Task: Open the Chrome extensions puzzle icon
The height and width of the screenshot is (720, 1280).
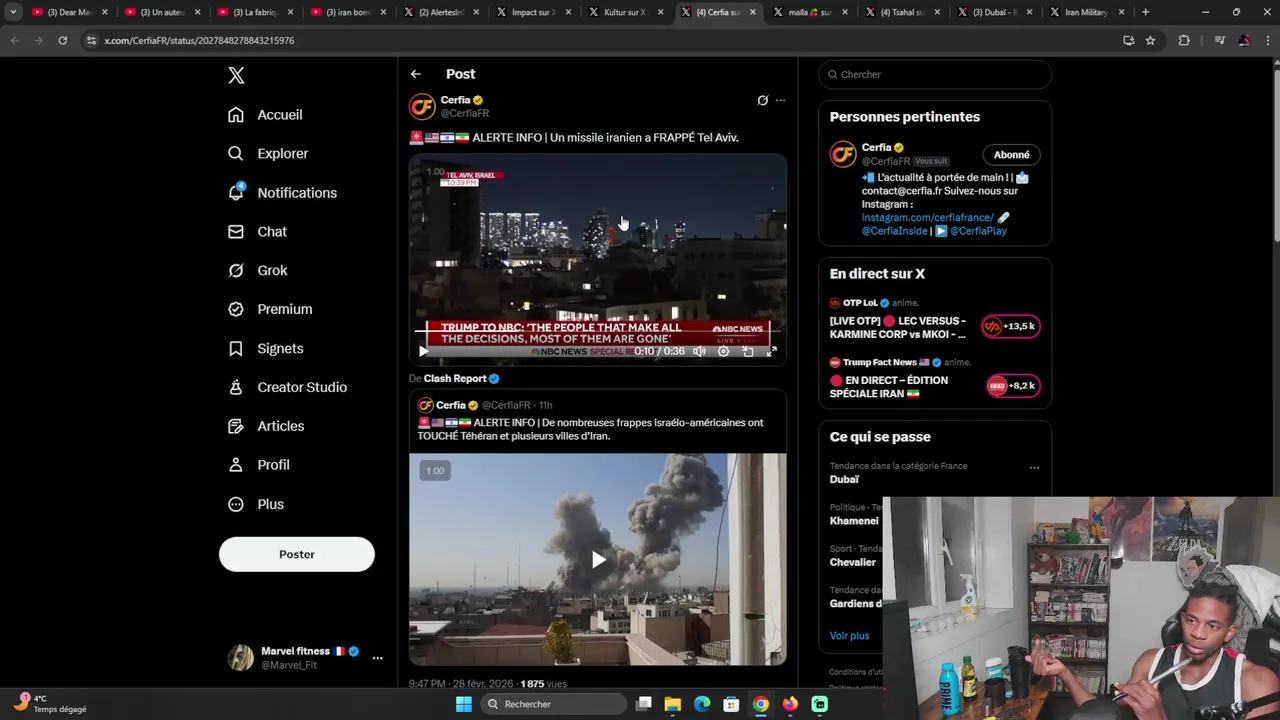Action: coord(1185,40)
